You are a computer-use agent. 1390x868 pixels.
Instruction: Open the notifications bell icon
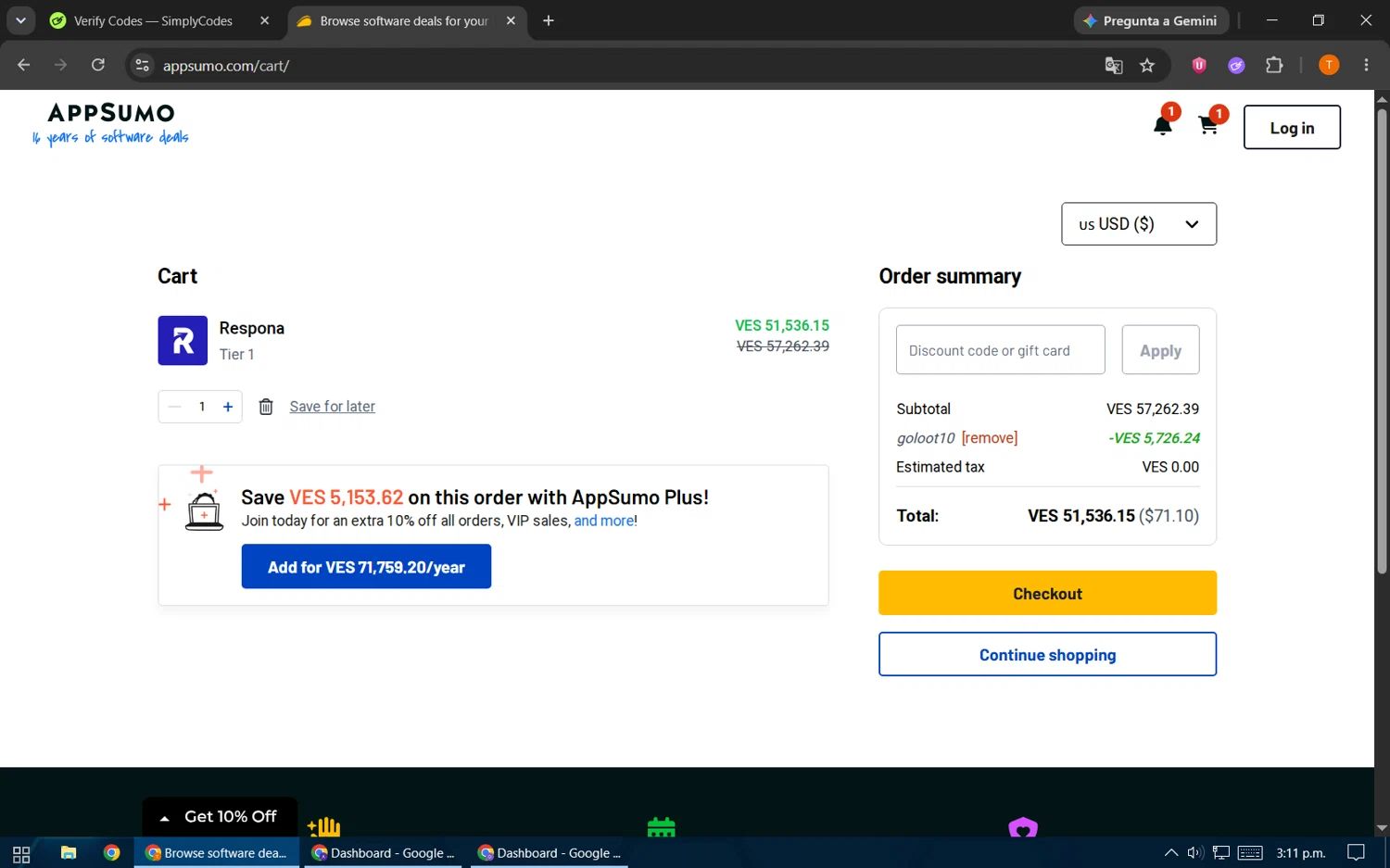tap(1162, 126)
